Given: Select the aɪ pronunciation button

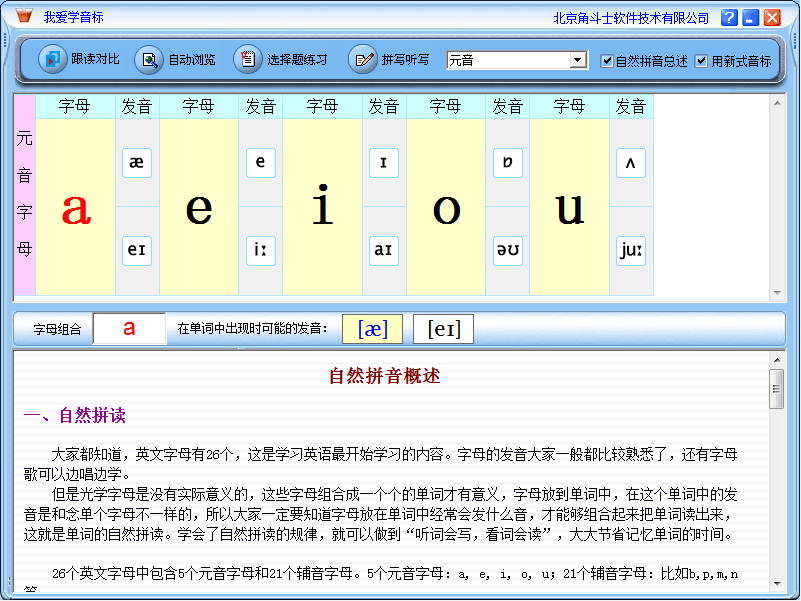Looking at the screenshot, I should tap(384, 251).
